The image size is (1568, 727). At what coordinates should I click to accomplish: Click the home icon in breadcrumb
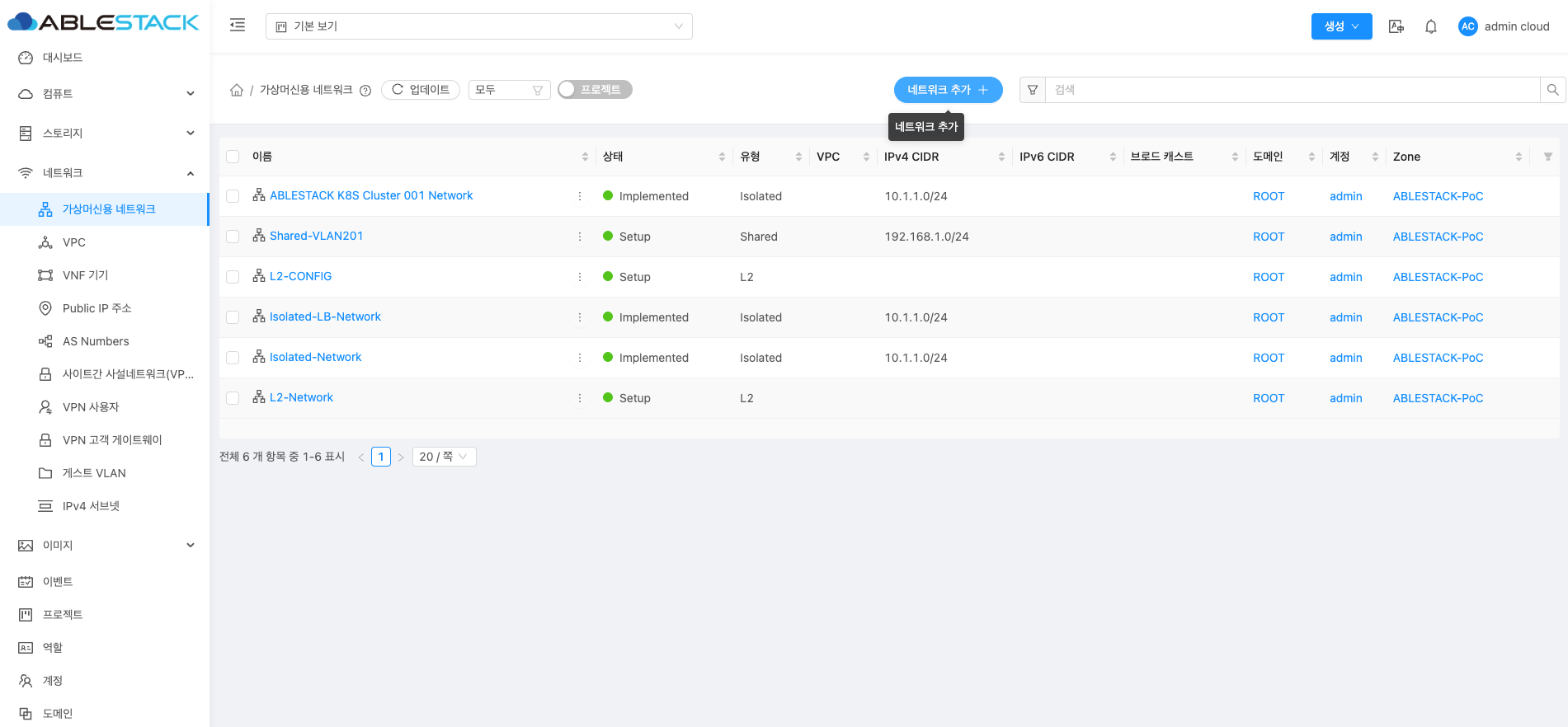coord(237,90)
